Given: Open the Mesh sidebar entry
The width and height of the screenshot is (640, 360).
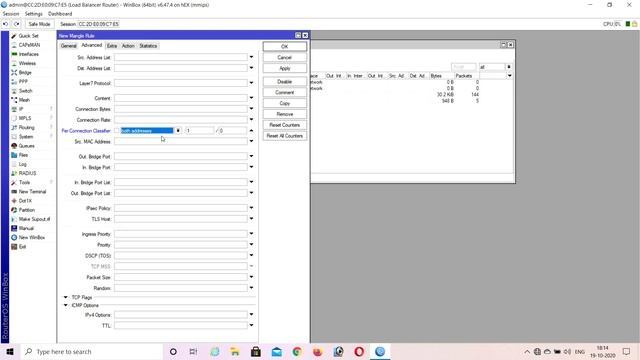Looking at the screenshot, I should (x=24, y=100).
